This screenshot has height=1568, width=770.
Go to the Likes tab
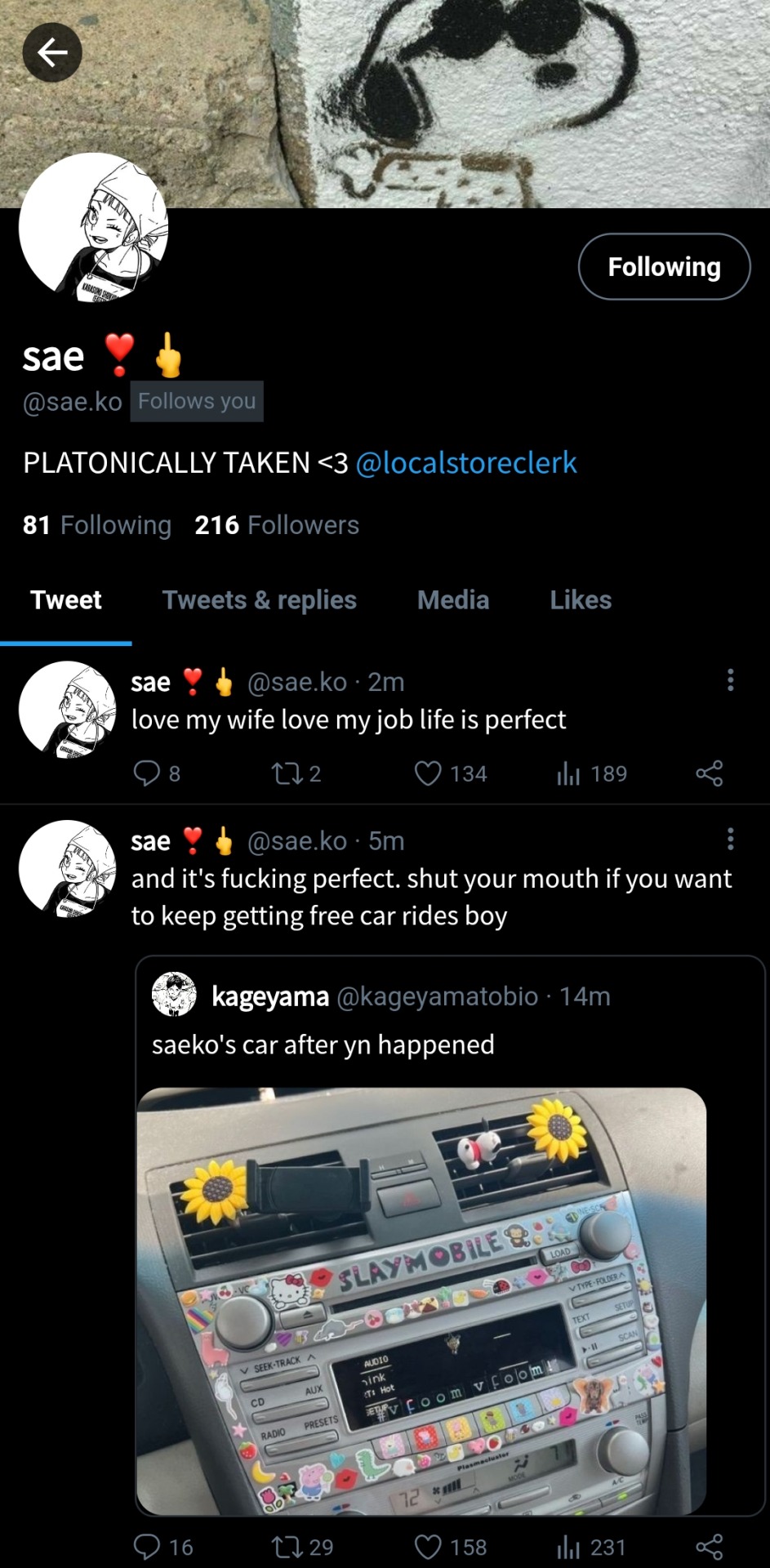coord(581,600)
